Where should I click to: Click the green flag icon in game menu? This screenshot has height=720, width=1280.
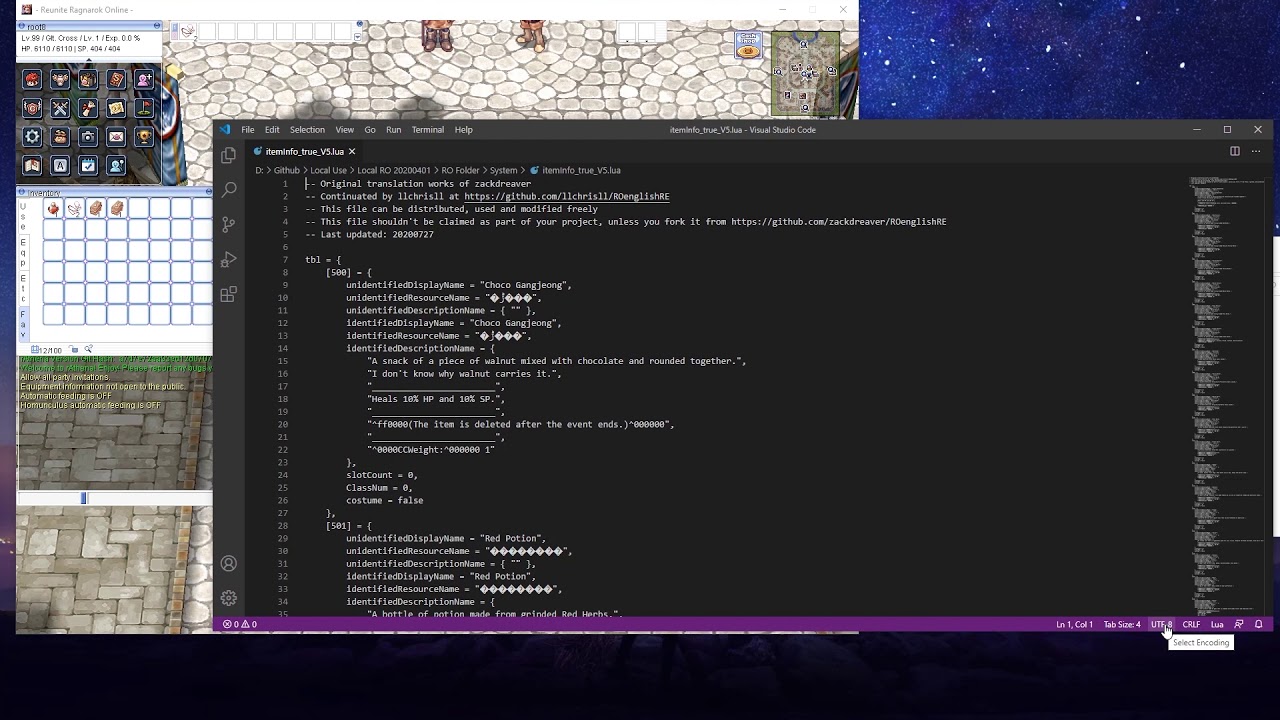coord(144,108)
